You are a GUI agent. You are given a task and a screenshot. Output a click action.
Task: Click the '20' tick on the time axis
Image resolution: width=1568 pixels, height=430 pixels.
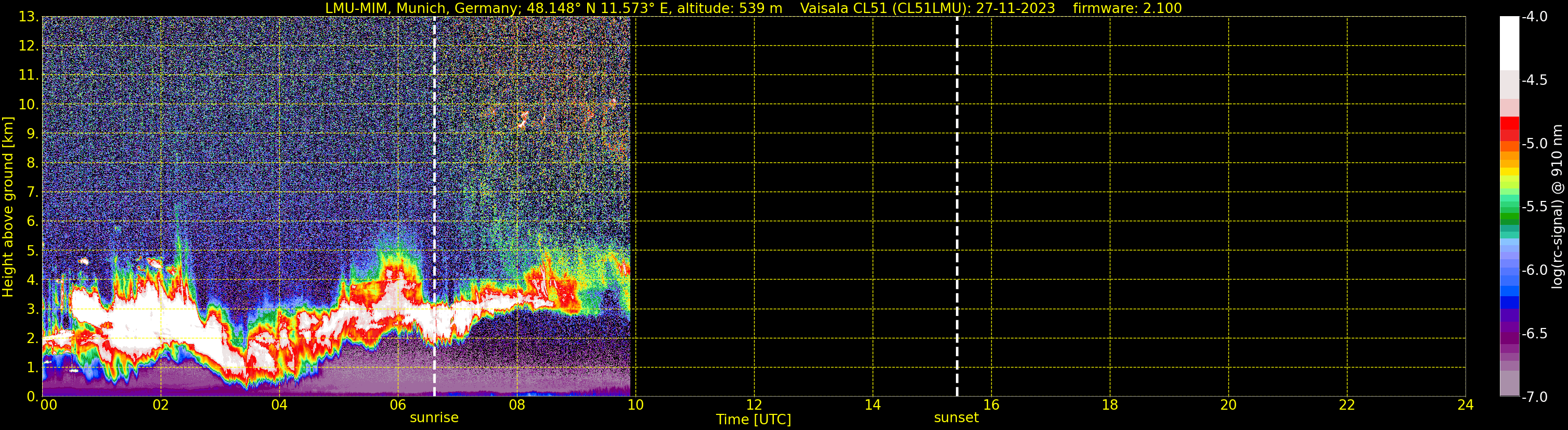tap(1228, 405)
